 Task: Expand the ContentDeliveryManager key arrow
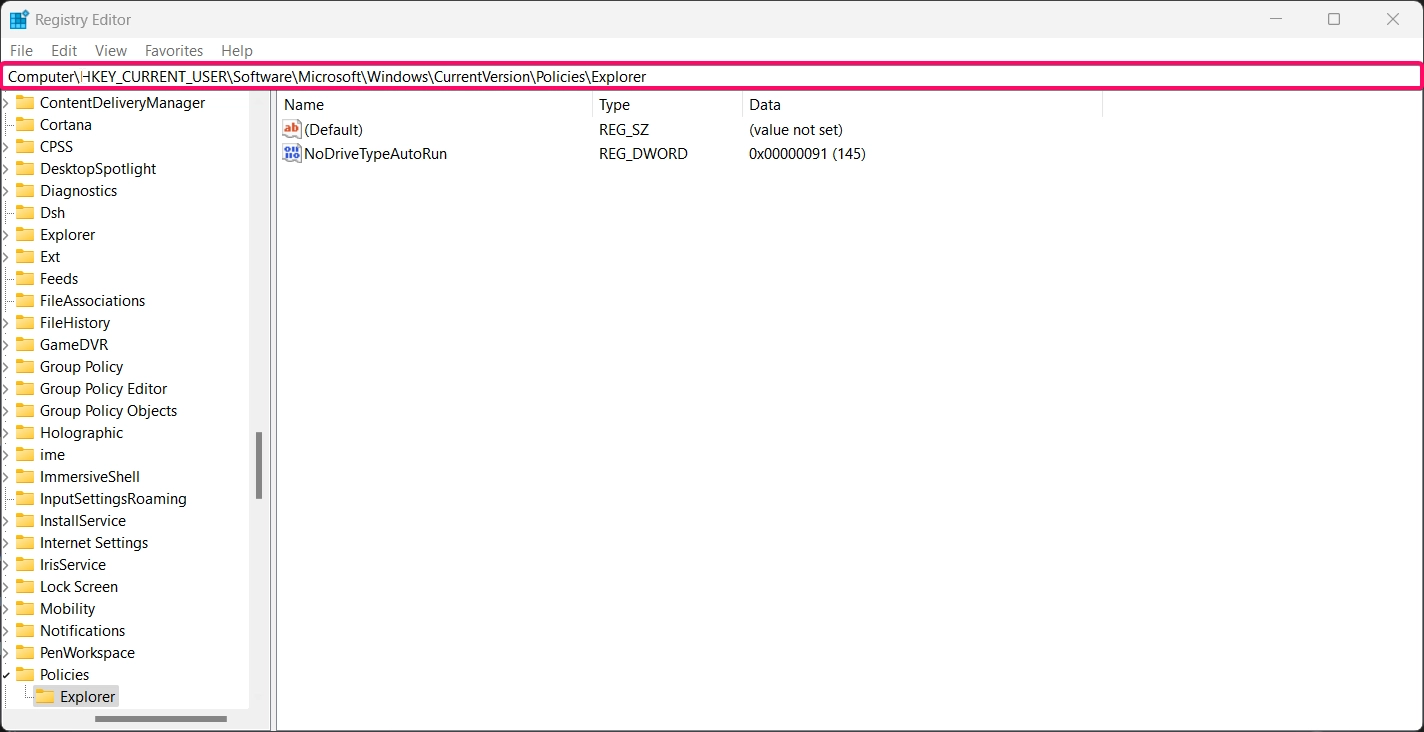tap(6, 102)
